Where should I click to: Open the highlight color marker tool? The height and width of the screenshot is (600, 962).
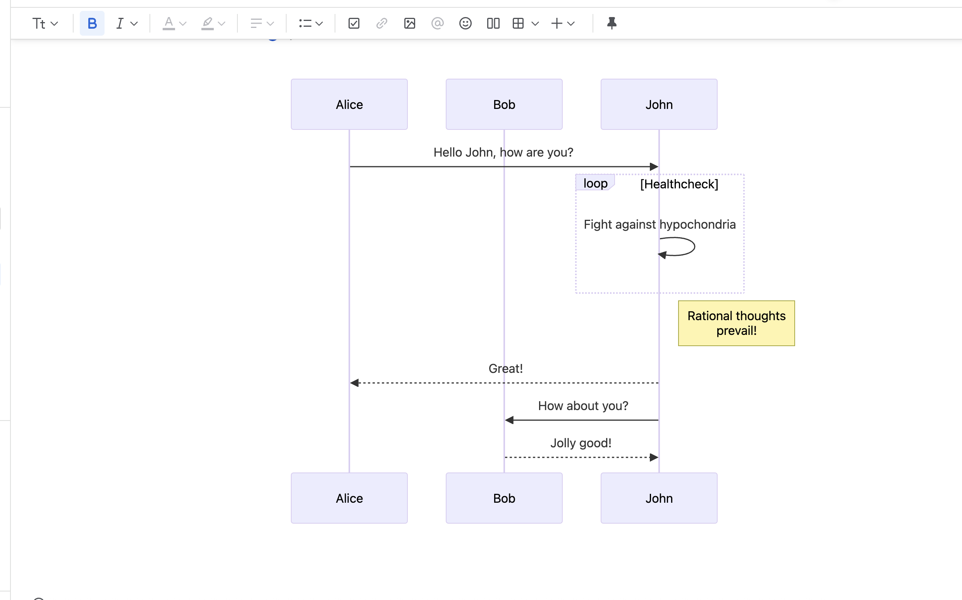coord(207,23)
